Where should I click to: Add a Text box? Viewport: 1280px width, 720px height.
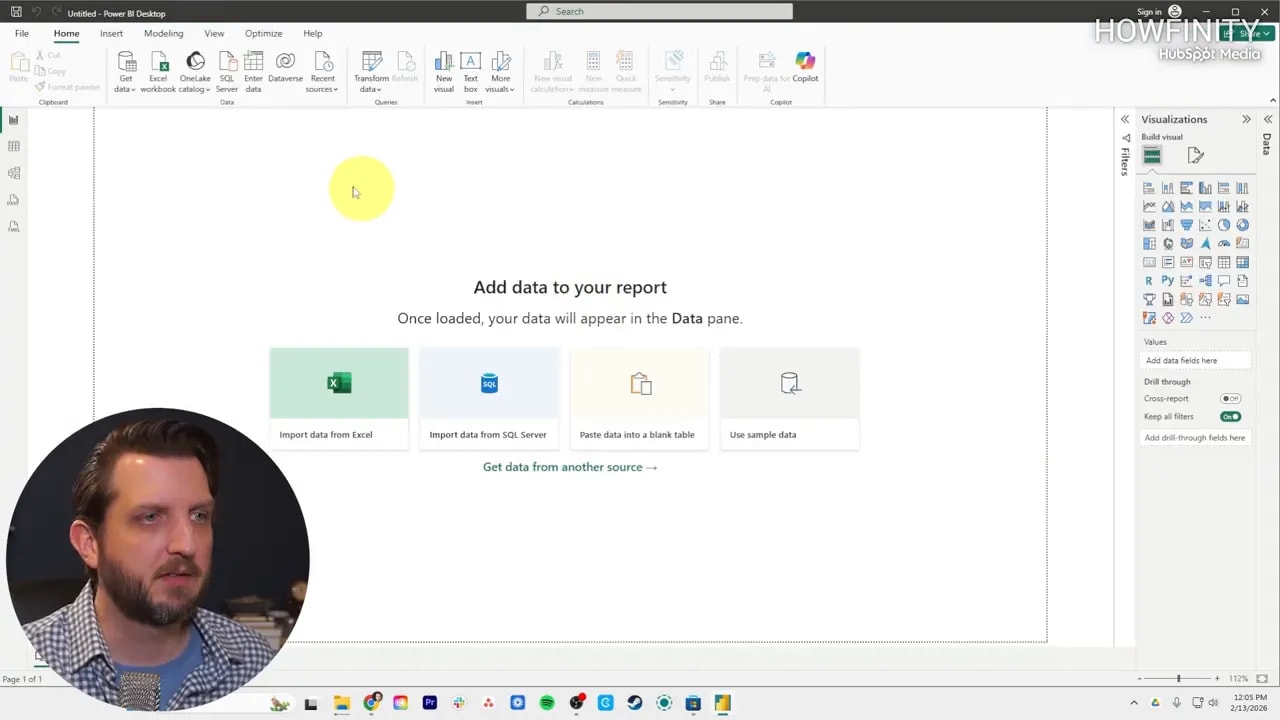470,72
